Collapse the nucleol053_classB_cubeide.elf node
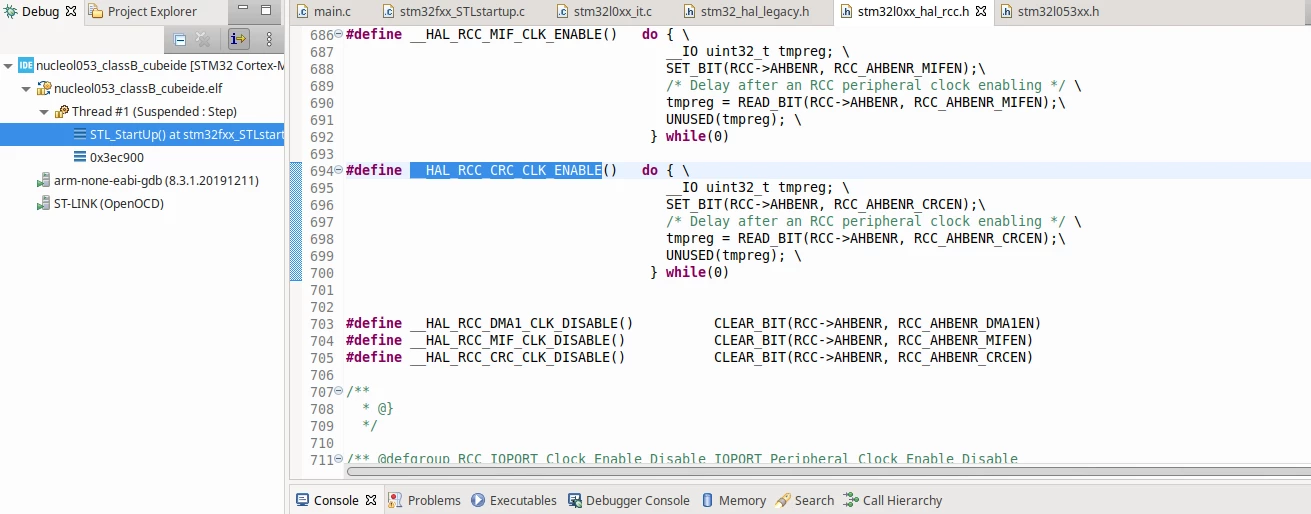Image resolution: width=1311 pixels, height=514 pixels. [x=27, y=88]
